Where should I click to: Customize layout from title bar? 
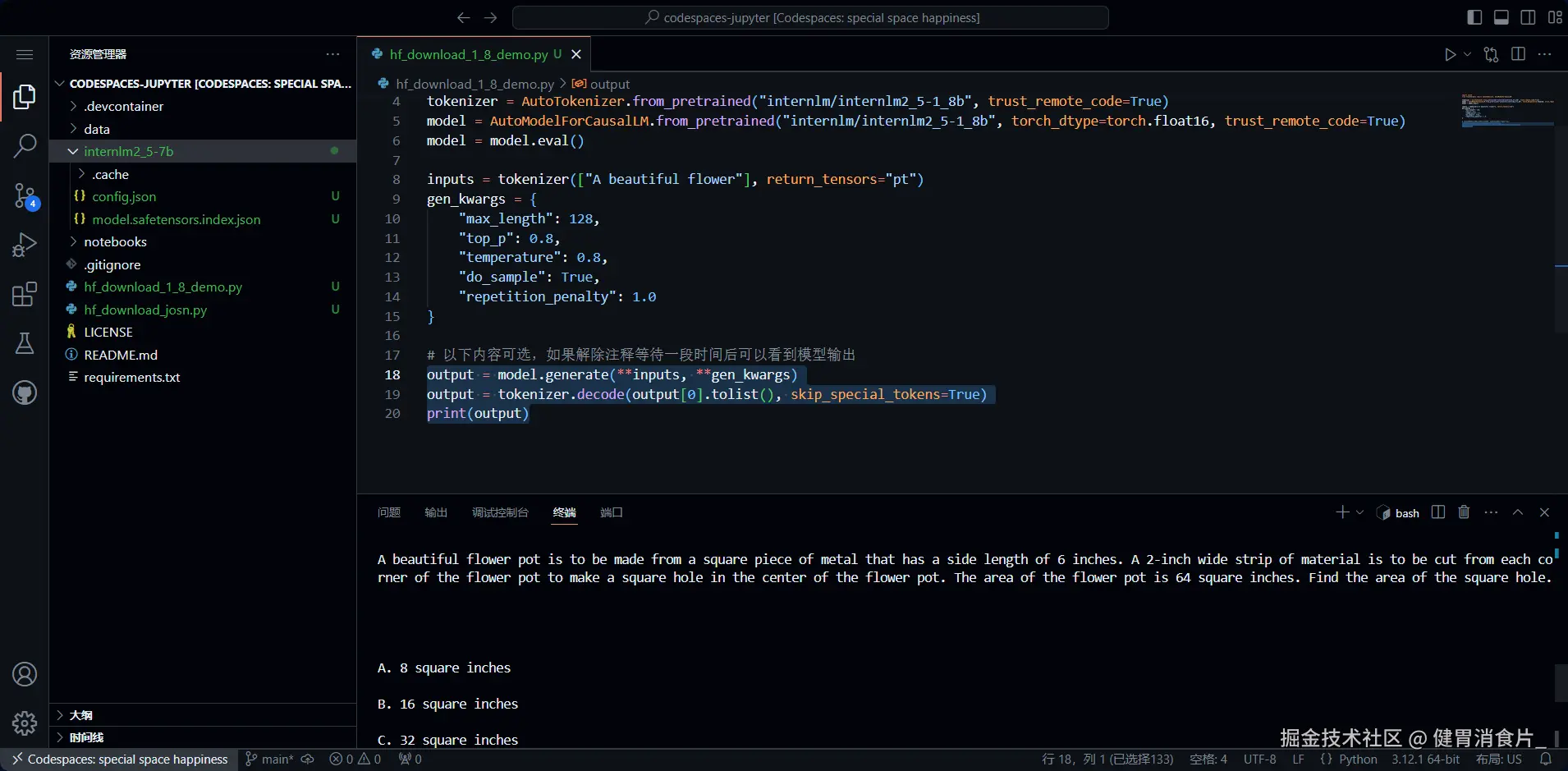pyautogui.click(x=1555, y=17)
